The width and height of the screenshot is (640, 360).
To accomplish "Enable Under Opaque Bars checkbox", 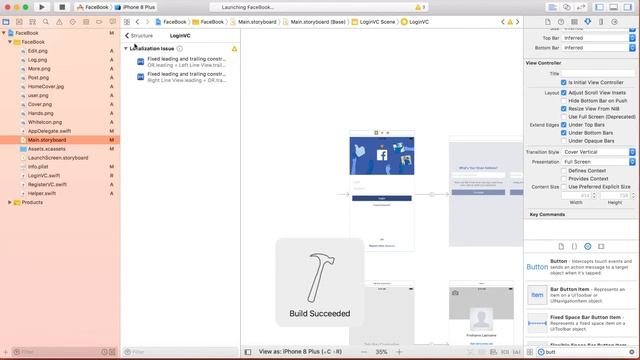I will point(564,141).
